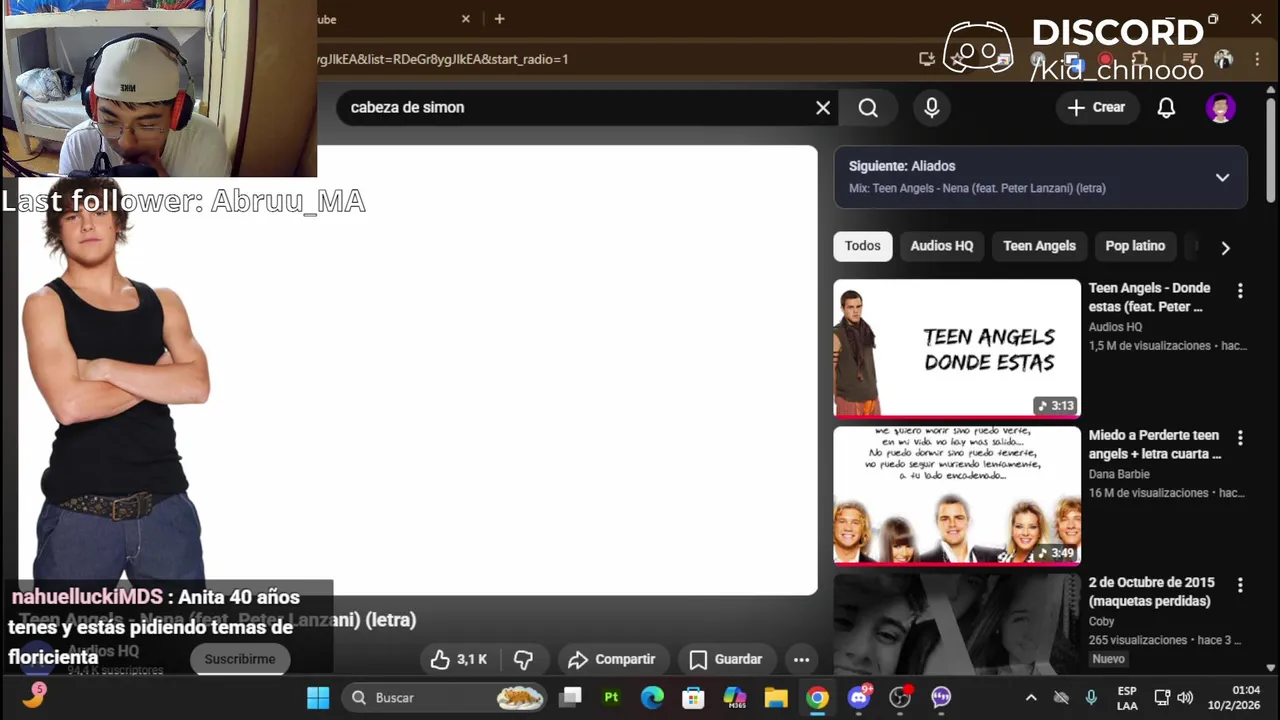This screenshot has height=720, width=1280.
Task: Open options menu for Donde estas video
Action: point(1240,291)
